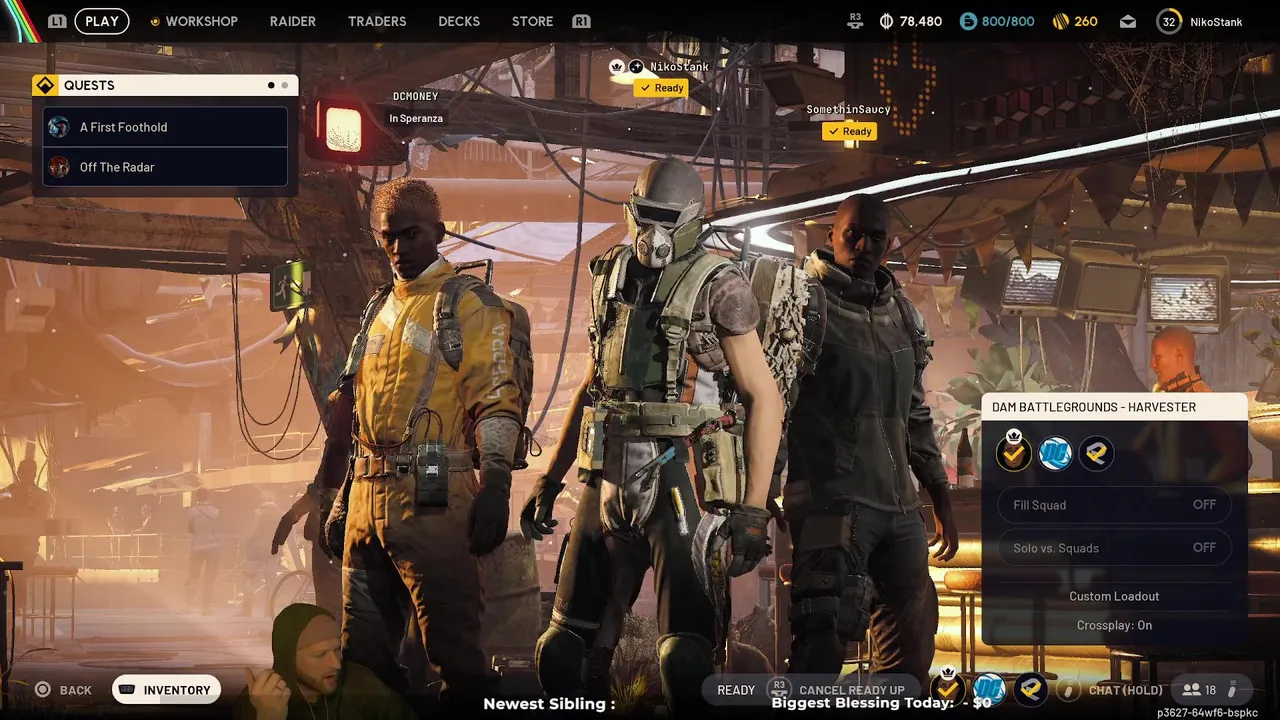
Task: Select the DC avatar in the map panel
Action: click(x=1055, y=454)
